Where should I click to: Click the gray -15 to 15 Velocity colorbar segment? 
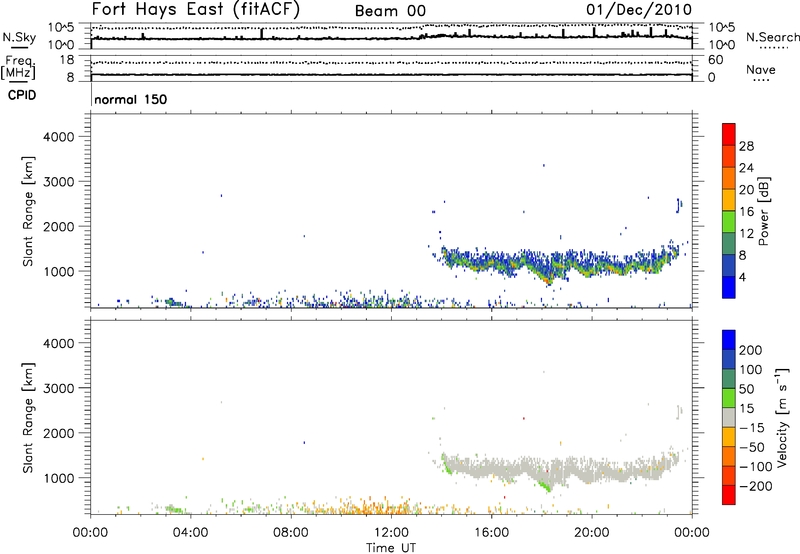729,417
